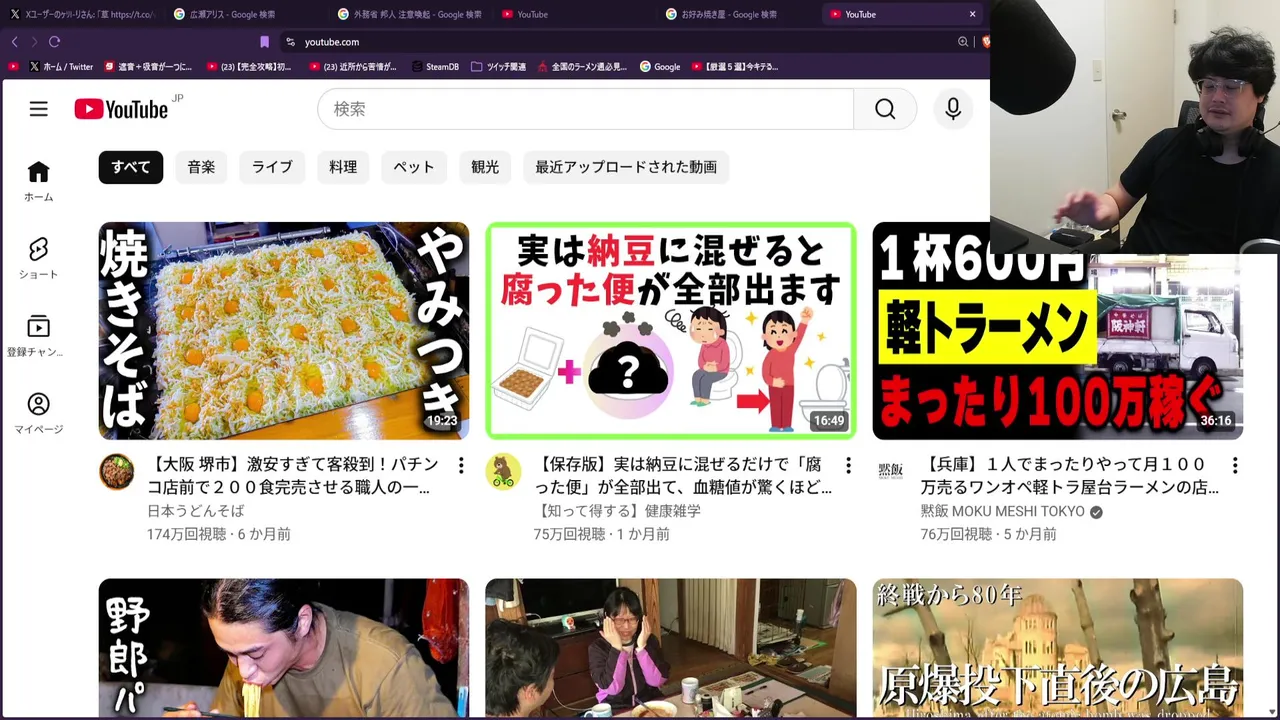Click 黙飯 MOKU MESHI channel avatar
This screenshot has height=720, width=1280.
click(x=890, y=471)
